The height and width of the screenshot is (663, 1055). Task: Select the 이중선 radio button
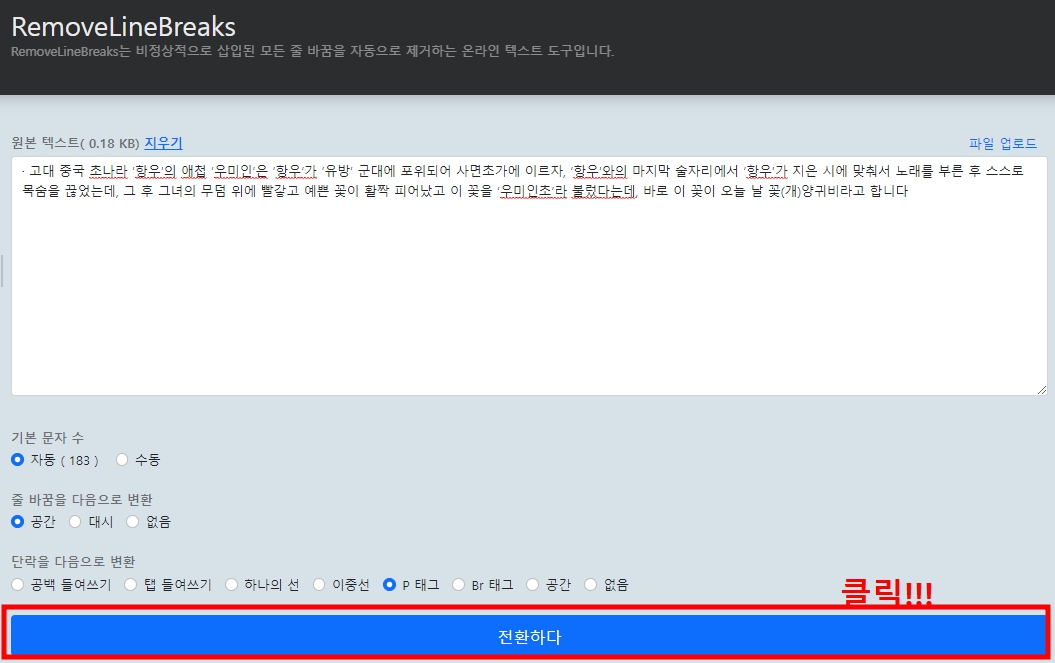point(319,584)
